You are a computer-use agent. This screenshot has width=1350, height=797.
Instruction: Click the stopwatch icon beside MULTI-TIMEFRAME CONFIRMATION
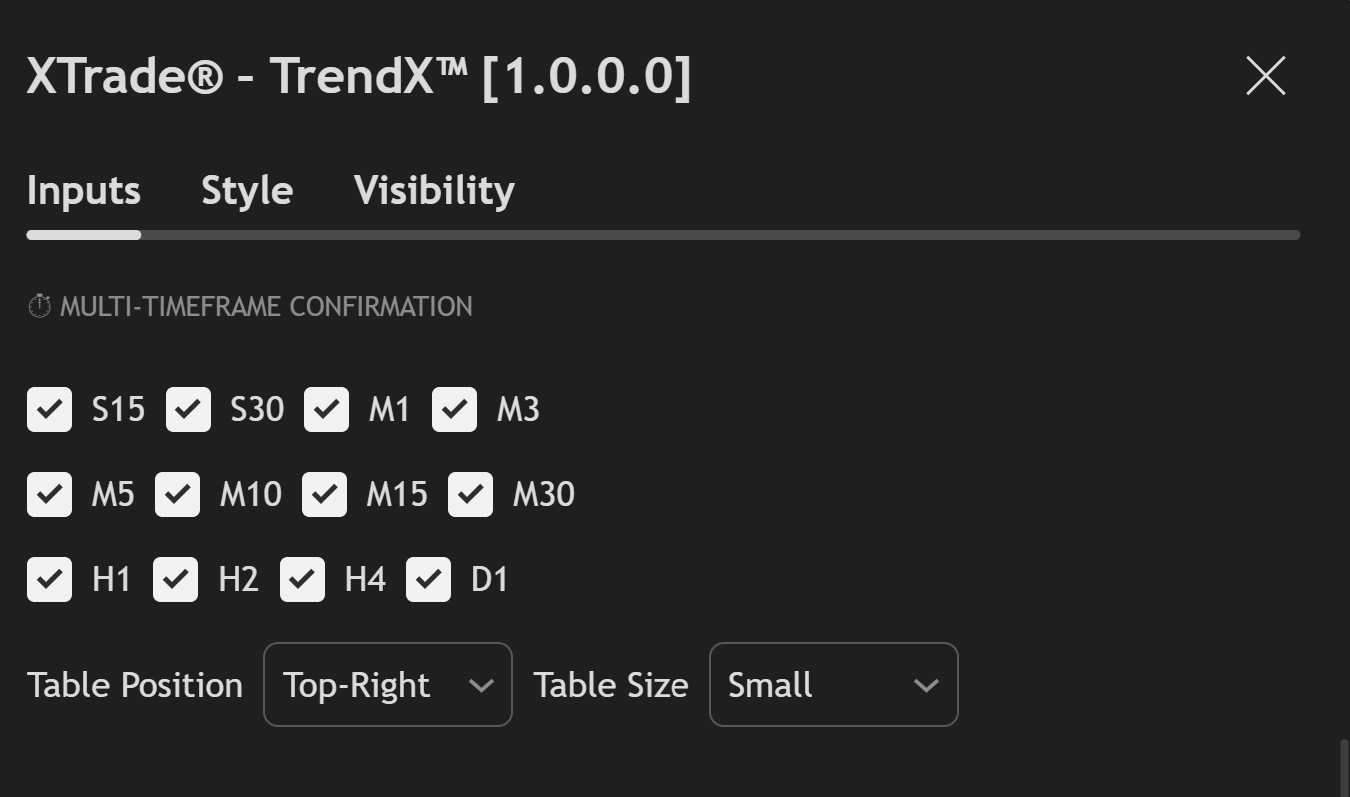coord(39,306)
